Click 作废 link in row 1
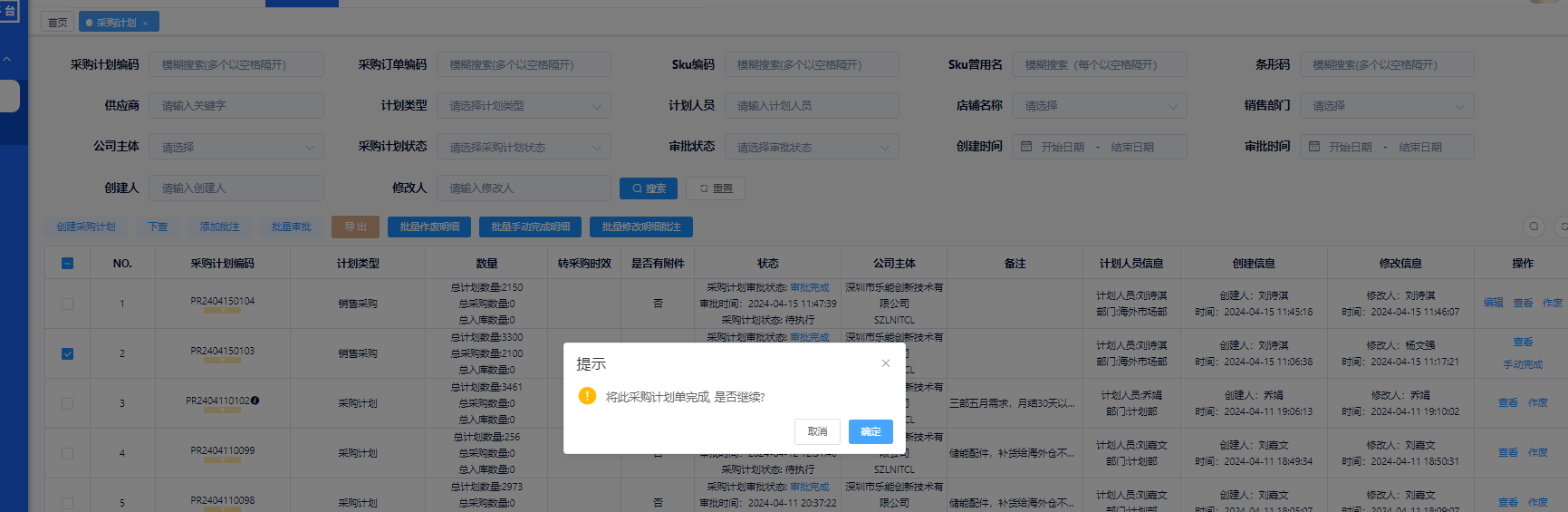Screen dimensions: 1568x512 point(1553,303)
